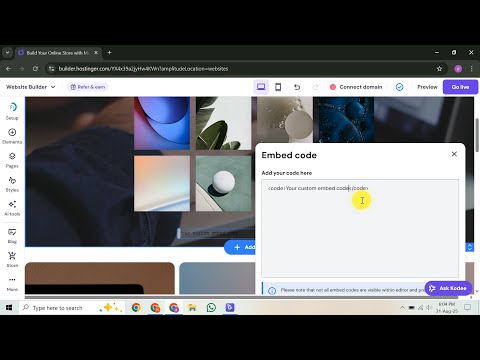
Task: Expand the Website Builder dropdown
Action: click(x=30, y=87)
